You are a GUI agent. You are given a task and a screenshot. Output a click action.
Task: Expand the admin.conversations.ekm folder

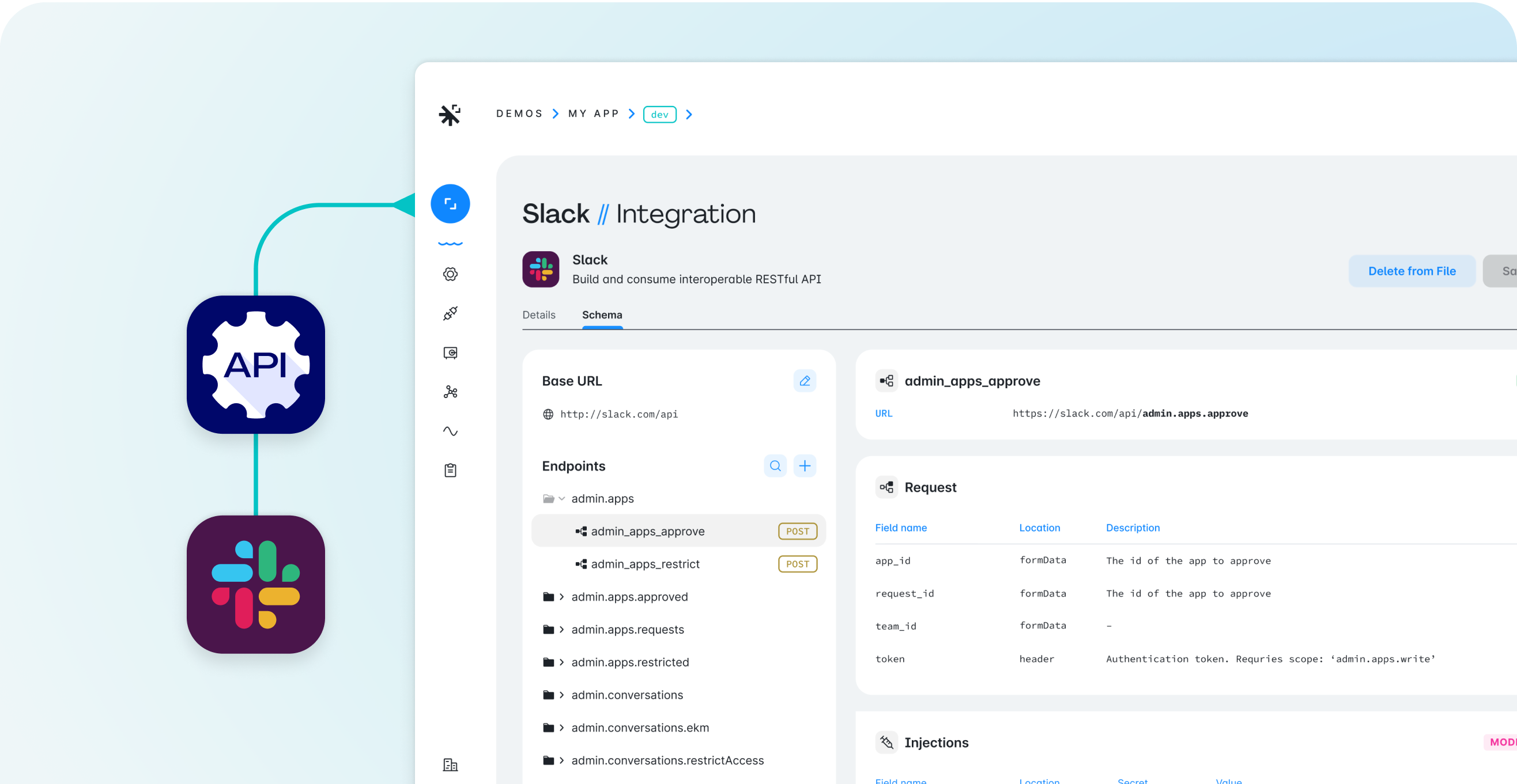click(x=561, y=728)
